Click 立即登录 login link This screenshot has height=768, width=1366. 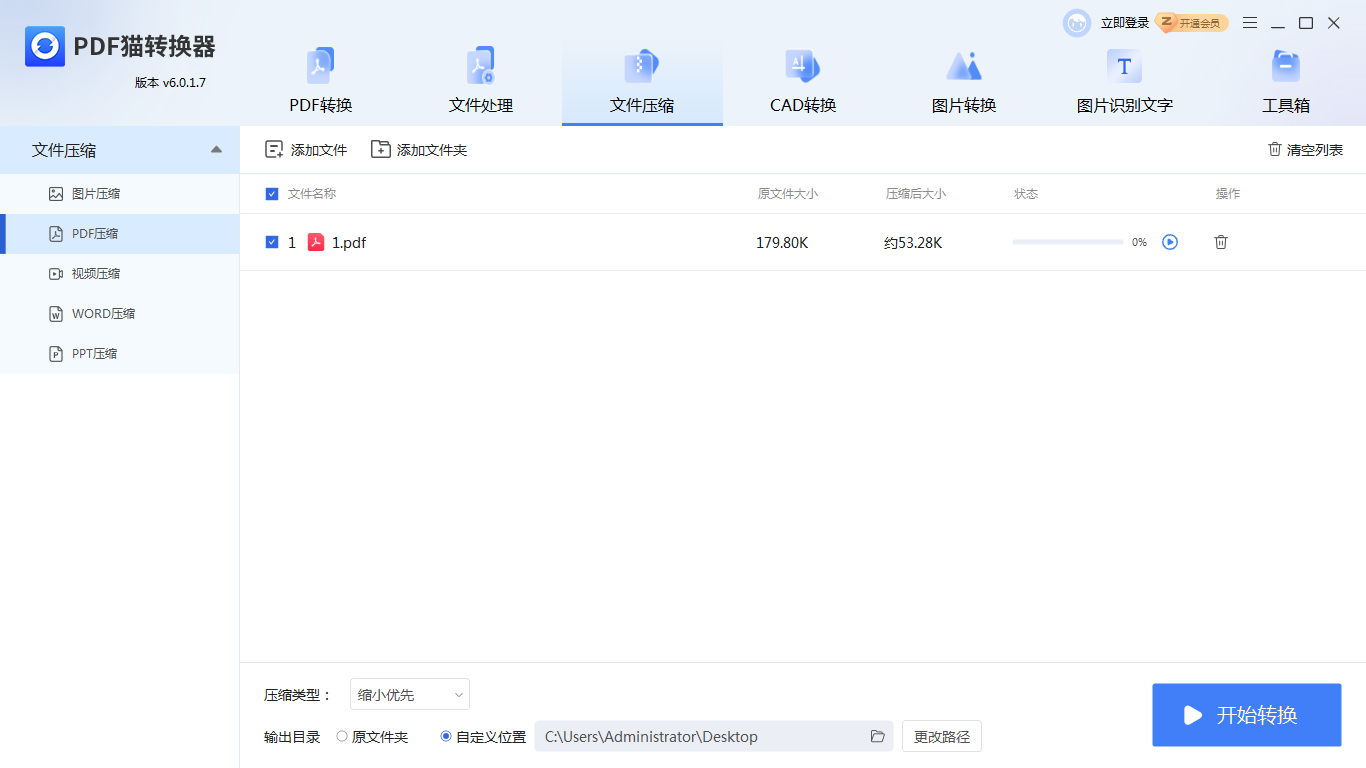[1125, 23]
